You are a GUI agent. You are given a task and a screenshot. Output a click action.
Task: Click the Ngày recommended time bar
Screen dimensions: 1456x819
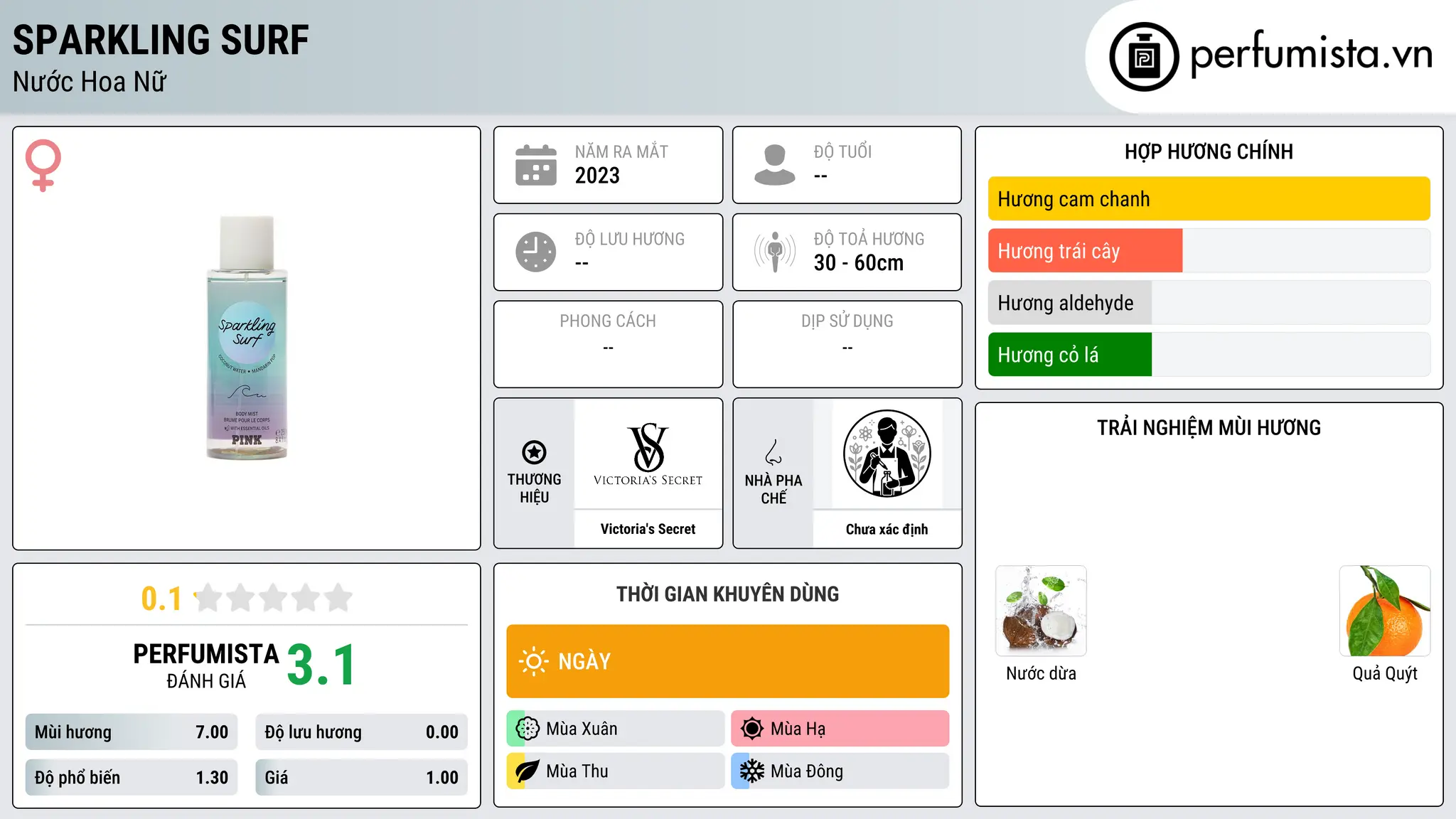point(728,661)
